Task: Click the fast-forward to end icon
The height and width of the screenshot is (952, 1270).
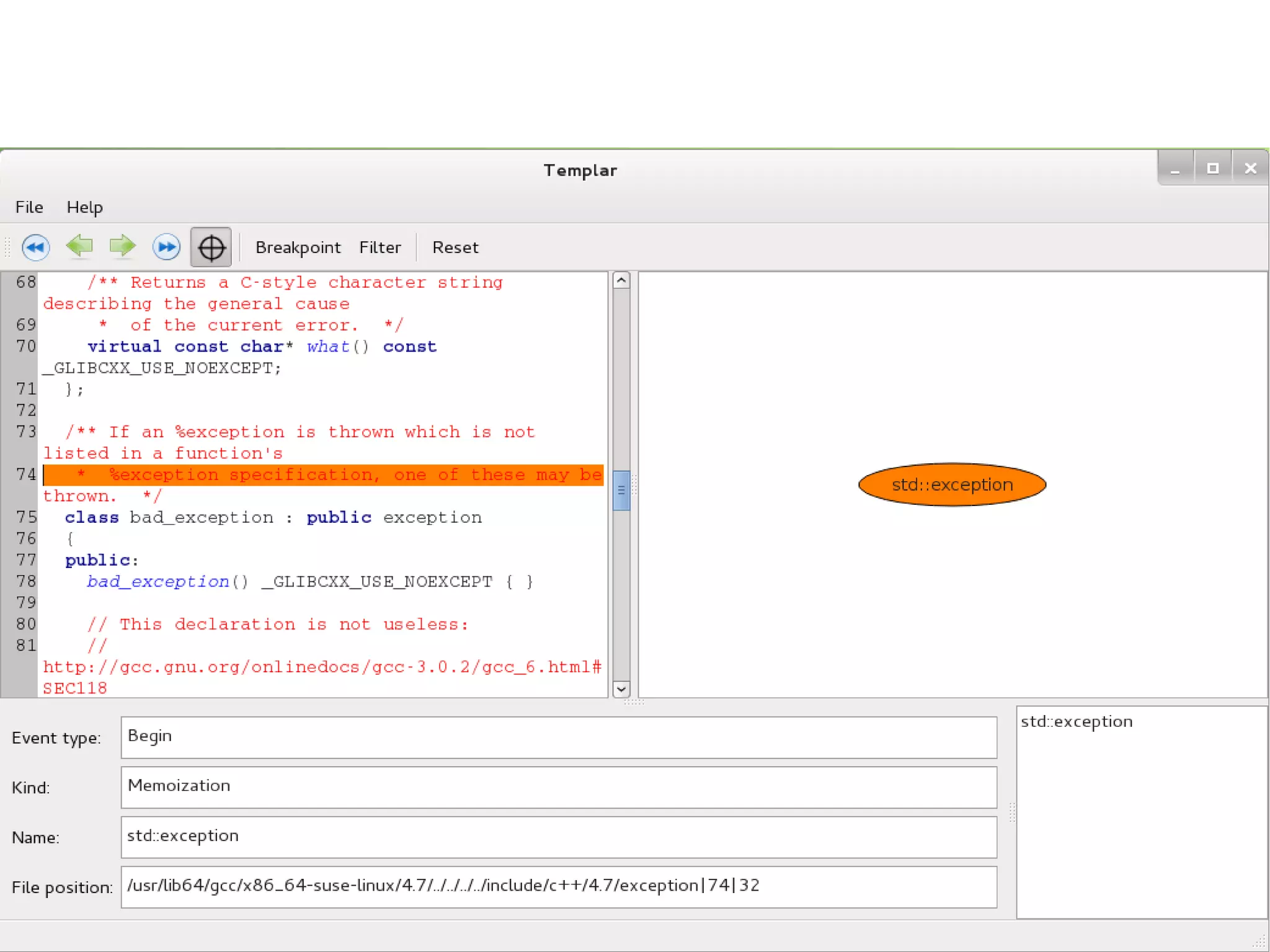Action: click(x=166, y=247)
